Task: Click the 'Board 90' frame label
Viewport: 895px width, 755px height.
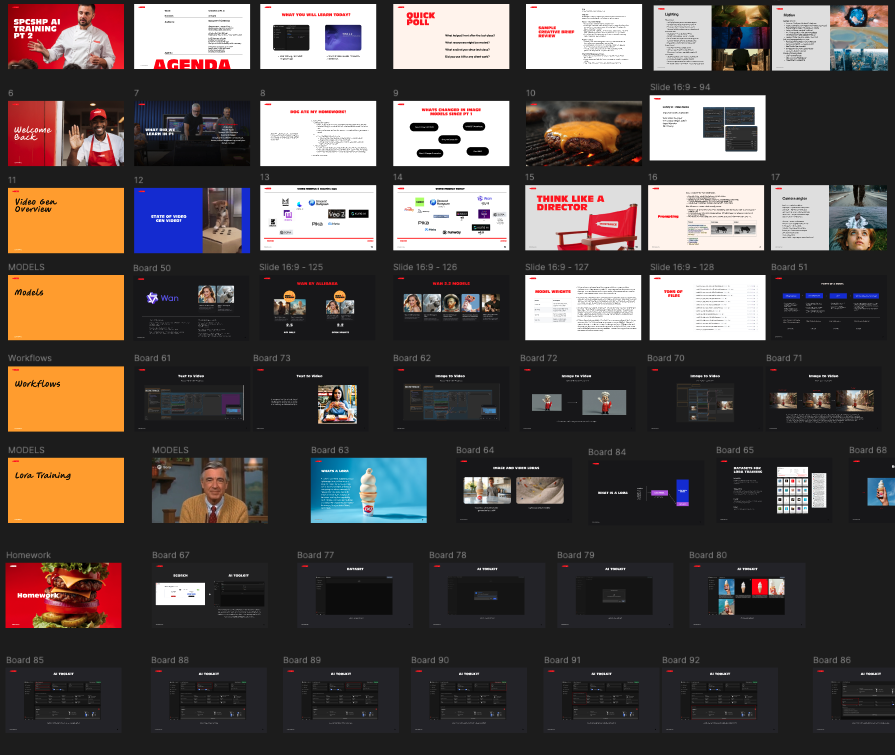Action: (430, 660)
